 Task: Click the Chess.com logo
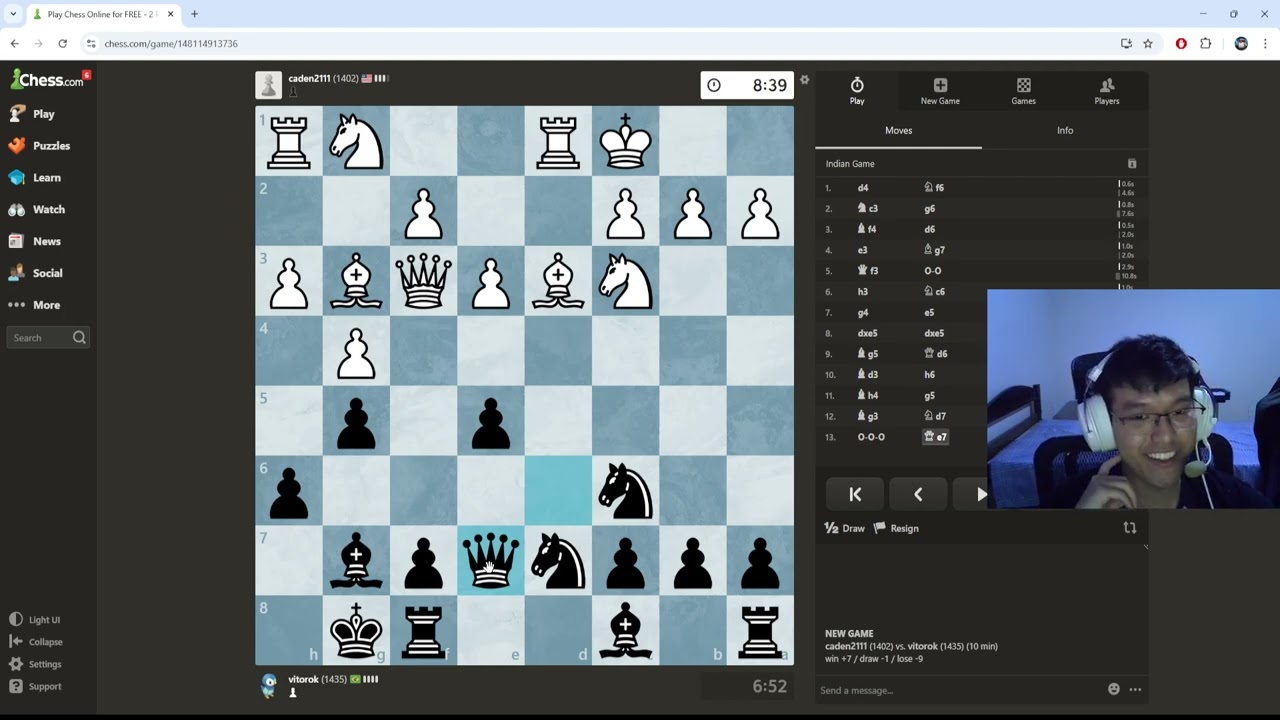pos(47,79)
